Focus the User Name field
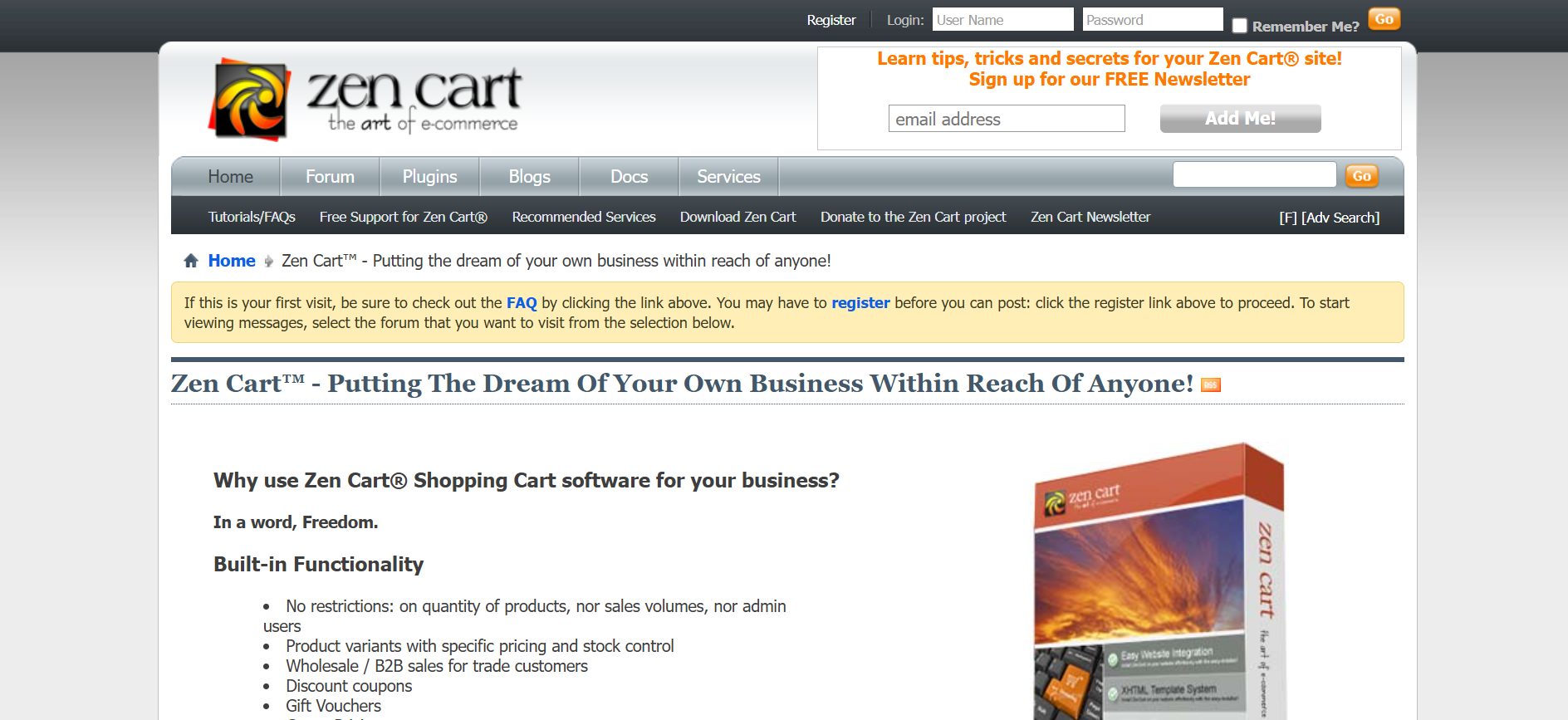1568x720 pixels. (1002, 20)
